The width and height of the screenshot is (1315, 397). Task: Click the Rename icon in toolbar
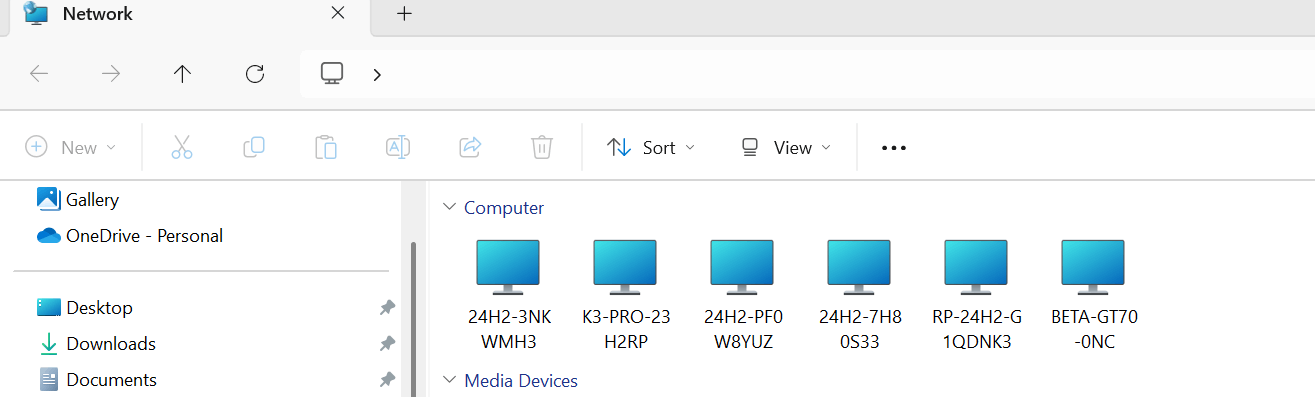coord(398,147)
